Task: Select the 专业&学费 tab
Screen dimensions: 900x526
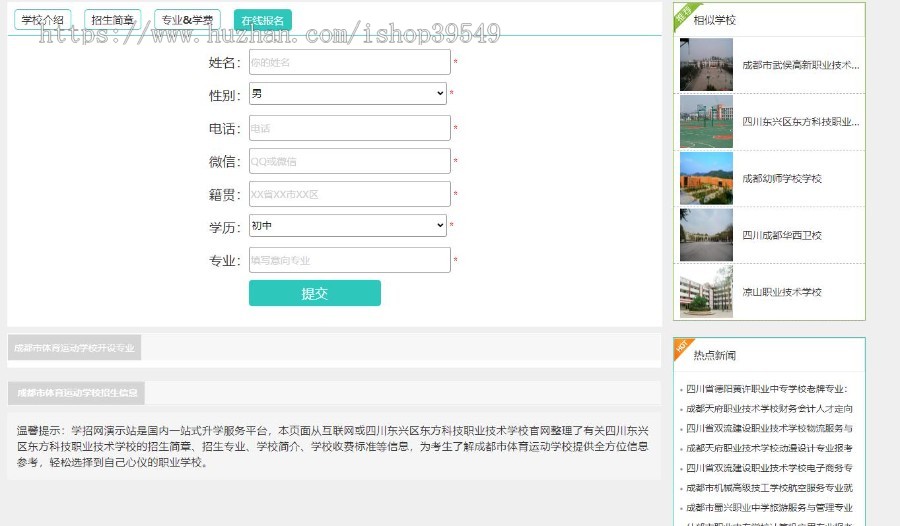Action: (x=187, y=20)
